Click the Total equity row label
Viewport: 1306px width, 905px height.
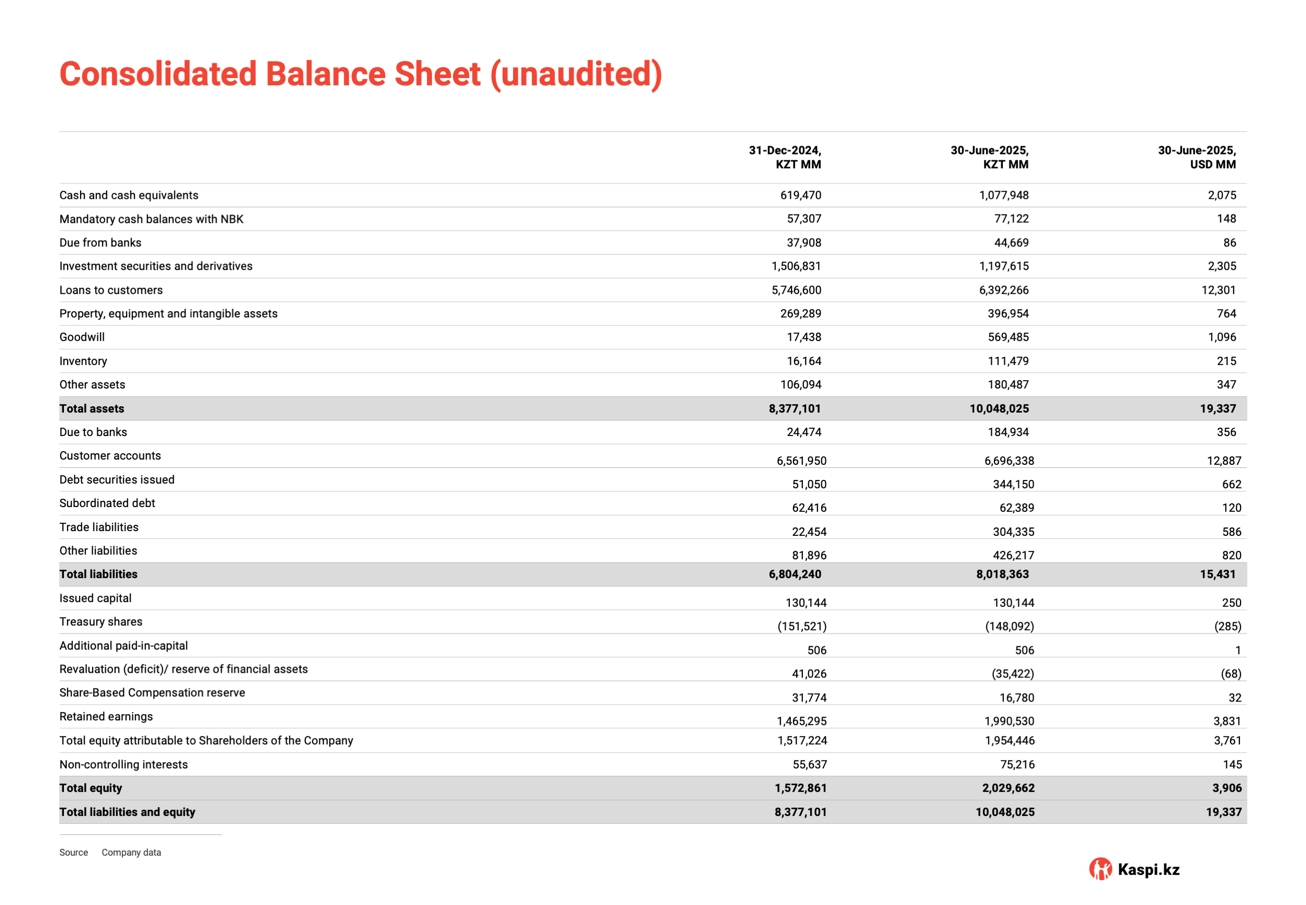(x=91, y=789)
